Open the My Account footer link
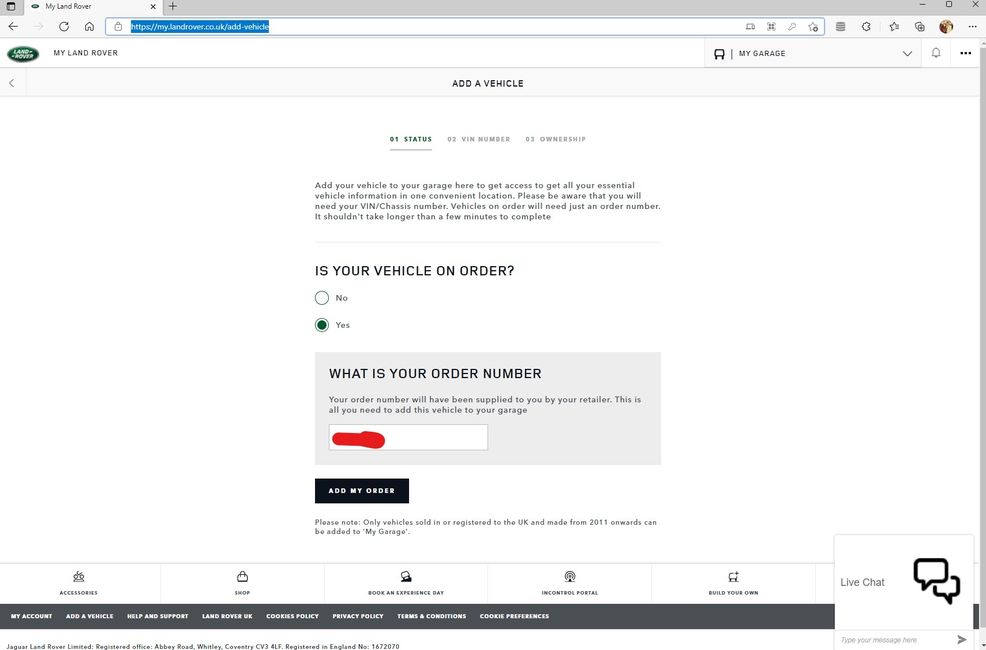Viewport: 986px width, 650px height. [x=31, y=616]
